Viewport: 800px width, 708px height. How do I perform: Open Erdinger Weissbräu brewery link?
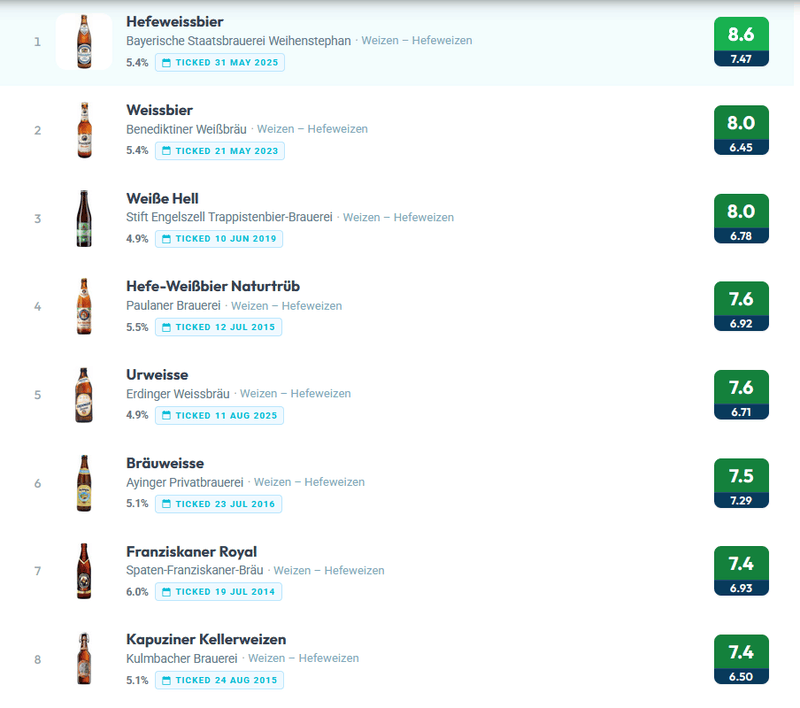point(178,394)
